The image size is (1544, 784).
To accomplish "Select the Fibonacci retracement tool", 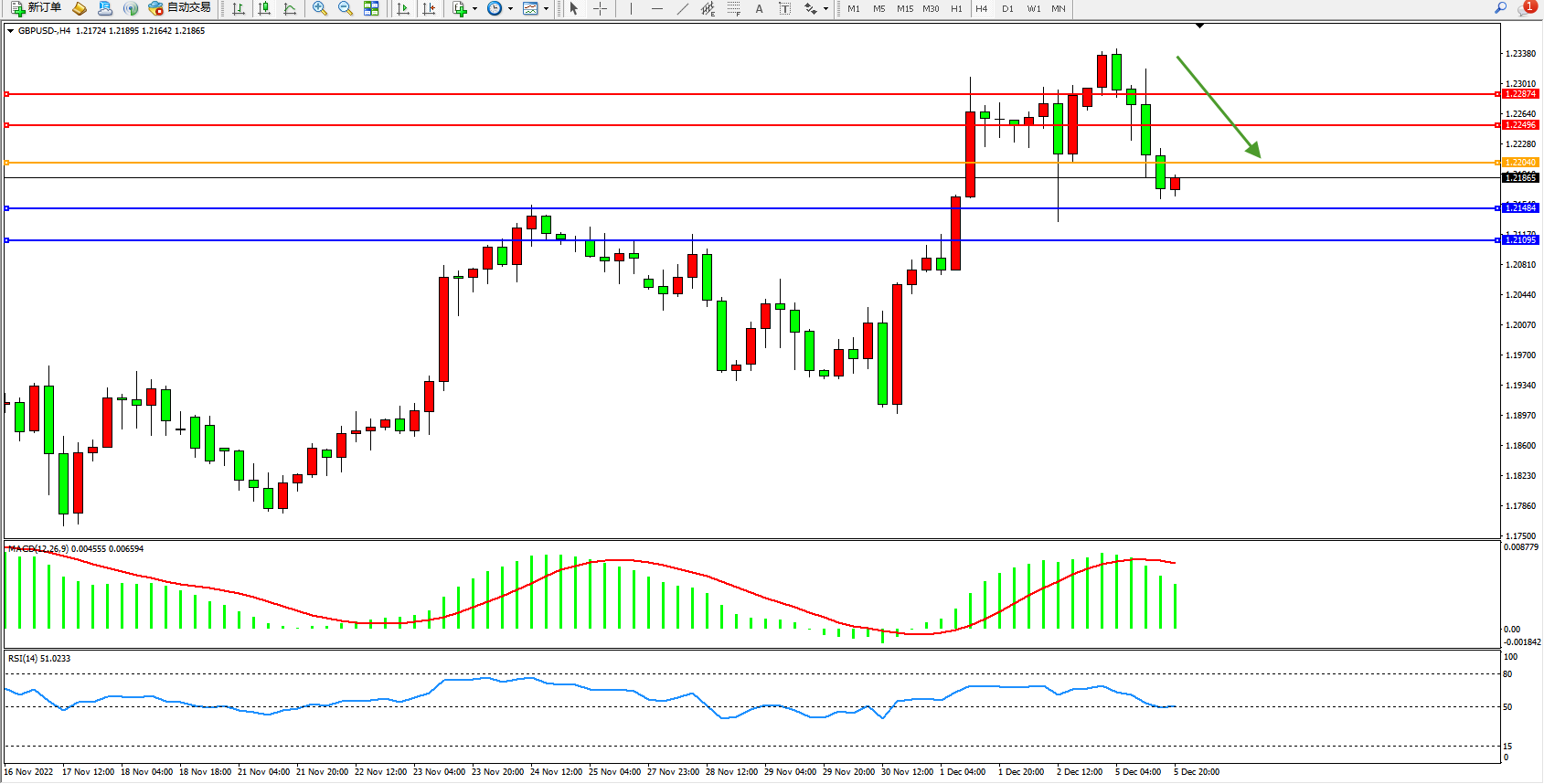I will click(x=733, y=8).
